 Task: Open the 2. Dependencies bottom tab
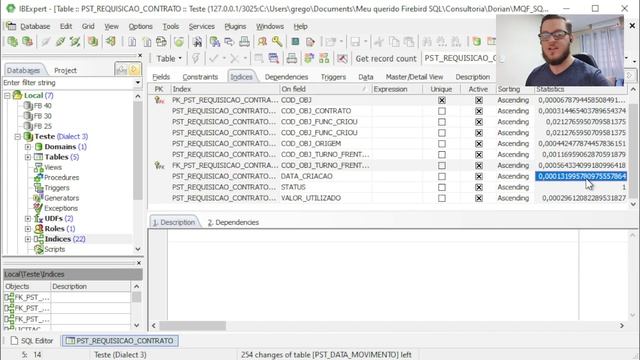coord(233,222)
